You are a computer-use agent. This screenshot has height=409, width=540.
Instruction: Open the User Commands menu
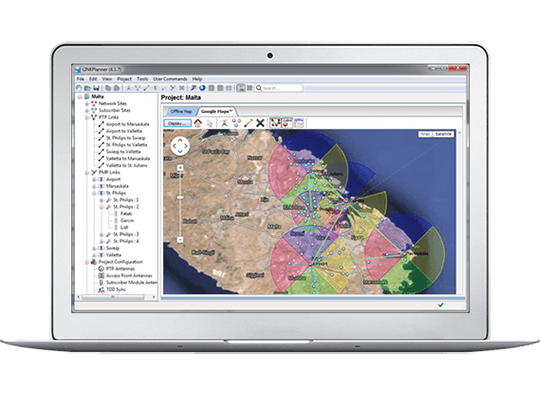coord(170,79)
